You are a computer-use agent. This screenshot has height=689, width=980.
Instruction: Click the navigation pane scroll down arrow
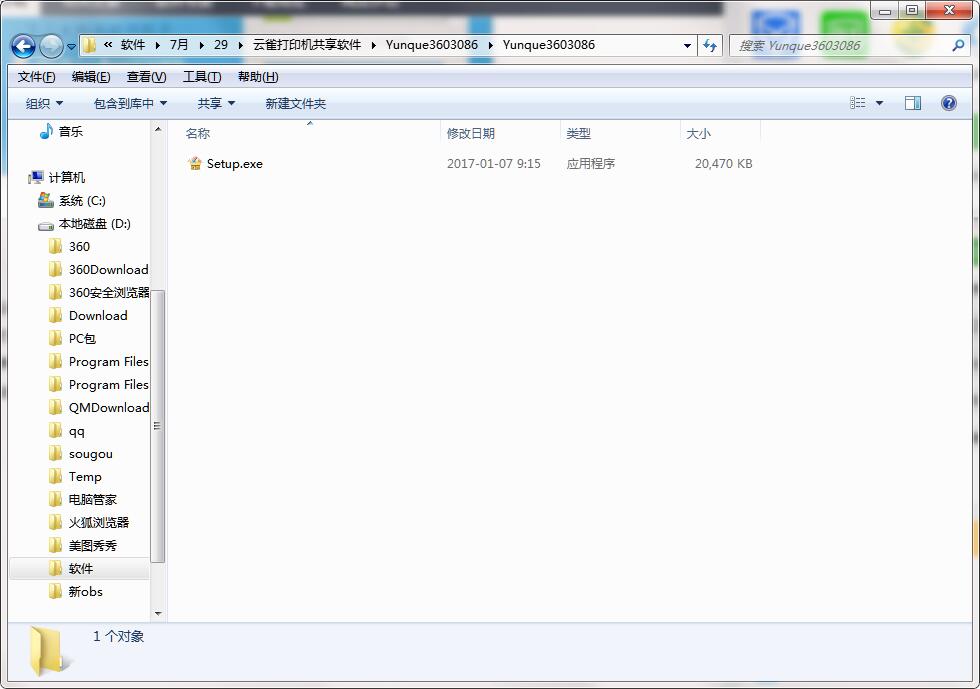(x=158, y=613)
